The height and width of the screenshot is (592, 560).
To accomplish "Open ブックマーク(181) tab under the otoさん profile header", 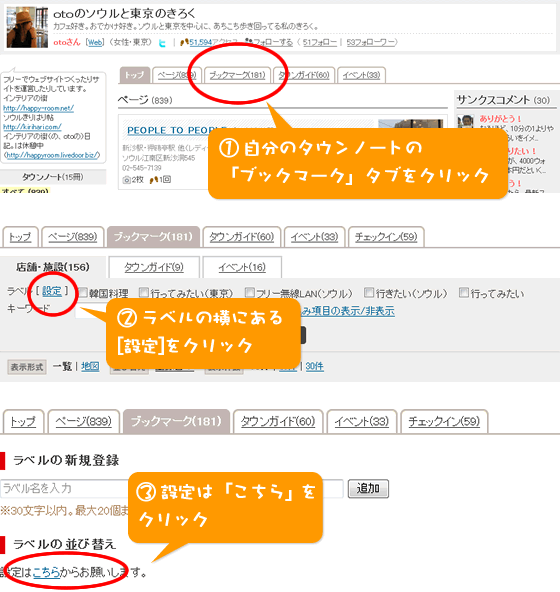I will [x=237, y=75].
